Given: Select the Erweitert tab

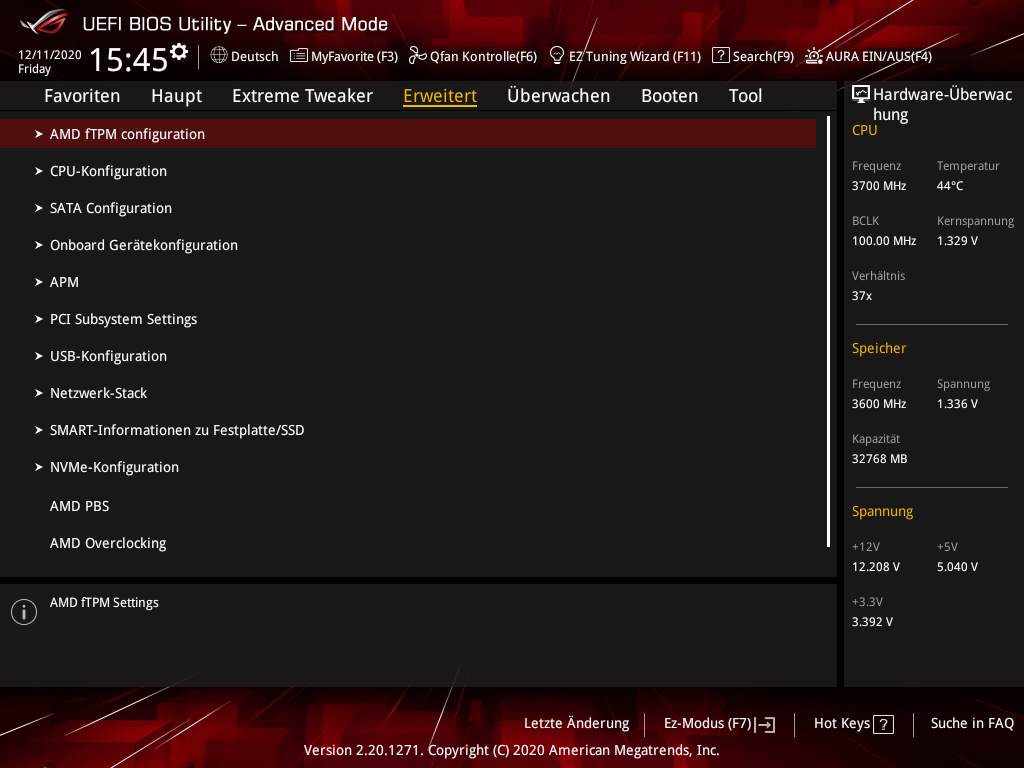Looking at the screenshot, I should (440, 95).
